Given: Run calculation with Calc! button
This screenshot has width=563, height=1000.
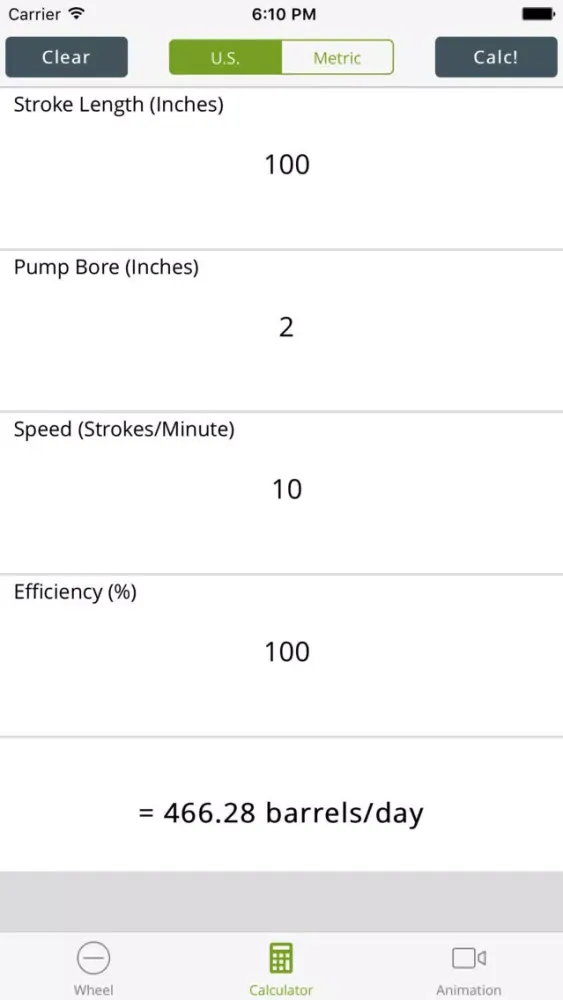Looking at the screenshot, I should coord(496,57).
